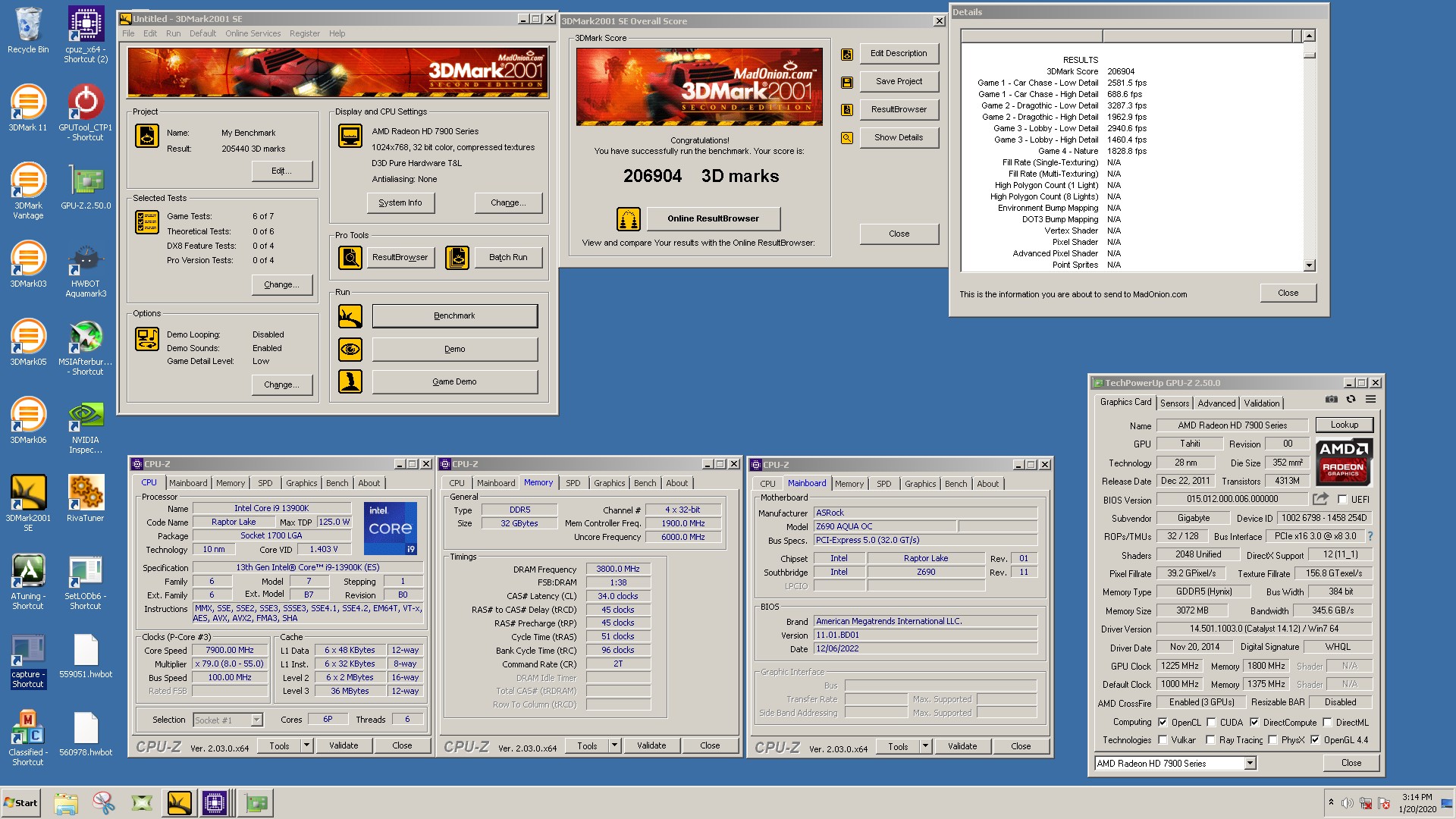Viewport: 1456px width, 819px height.
Task: Toggle the DirectCompute checkbox in GPU-Z
Action: coord(1254,723)
